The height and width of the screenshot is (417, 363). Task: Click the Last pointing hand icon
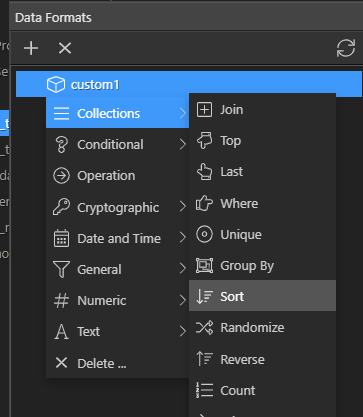(x=204, y=172)
